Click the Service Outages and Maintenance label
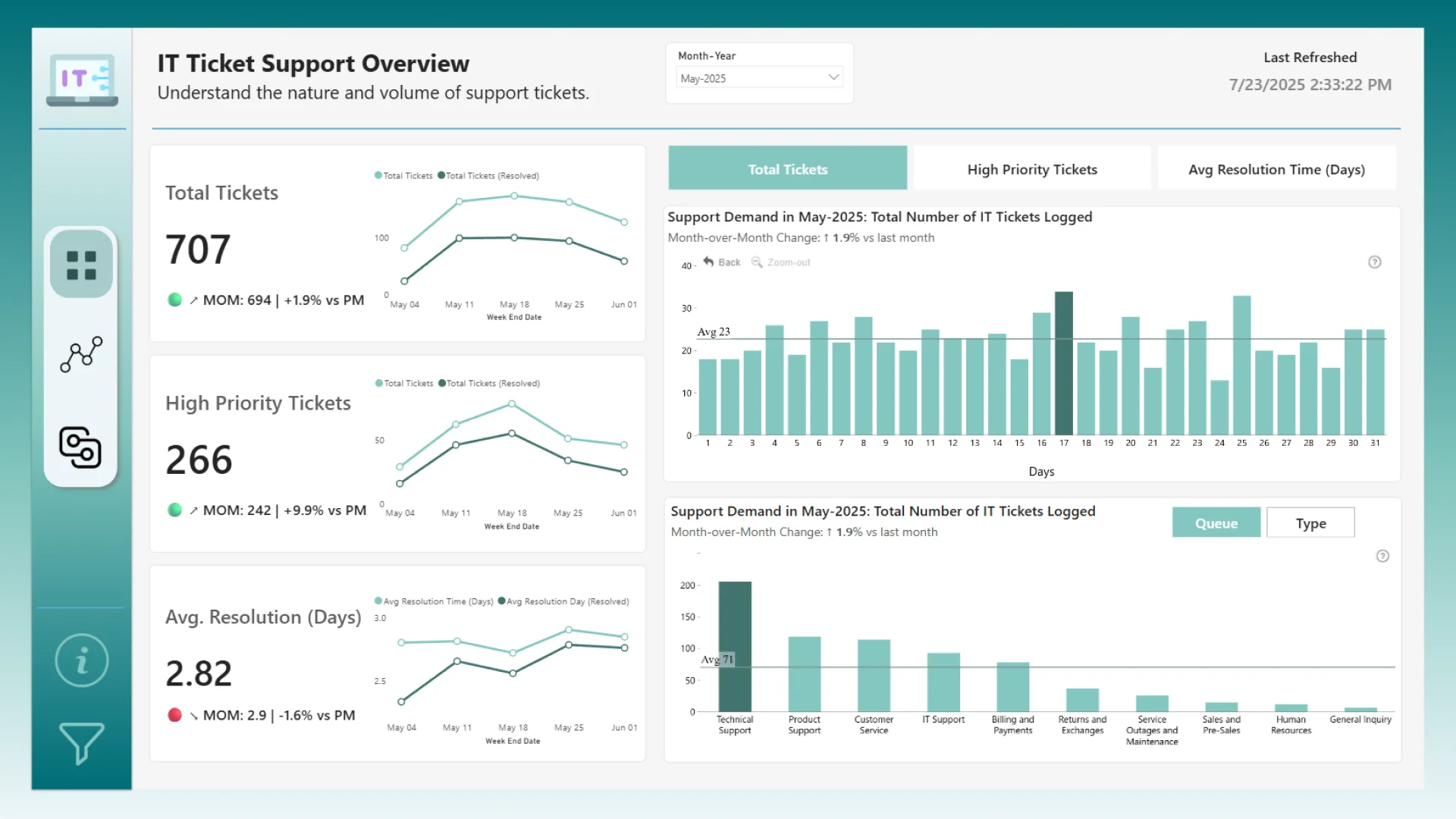 (1152, 730)
